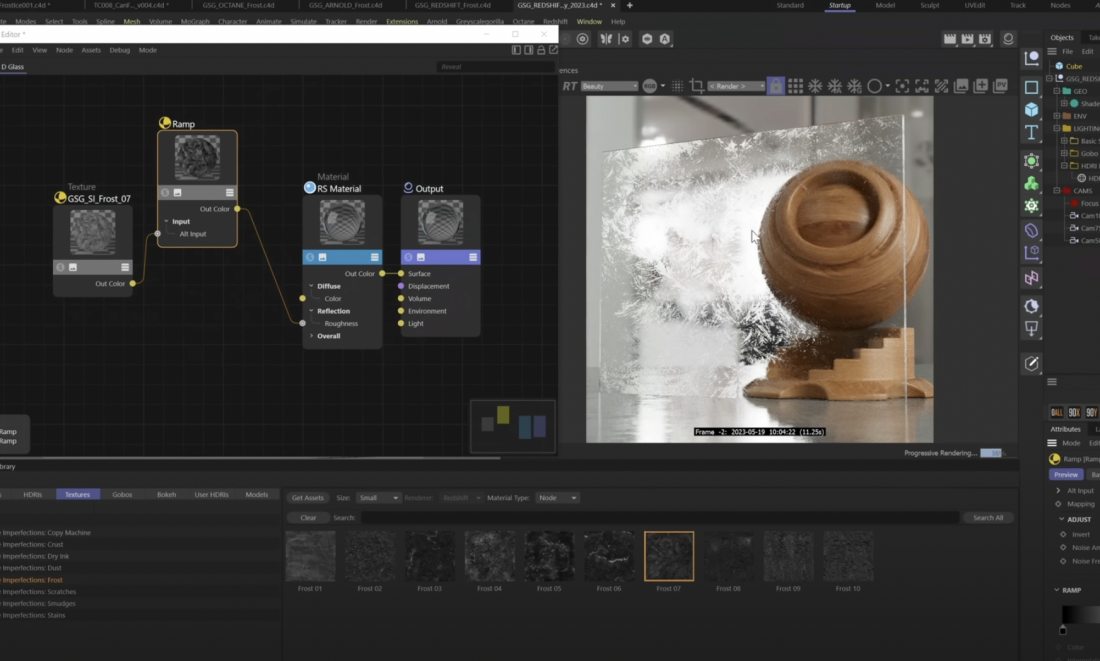Screen dimensions: 1100x661
Task: Collapse the ADJUST section in Ramp attributes
Action: coord(1062,518)
